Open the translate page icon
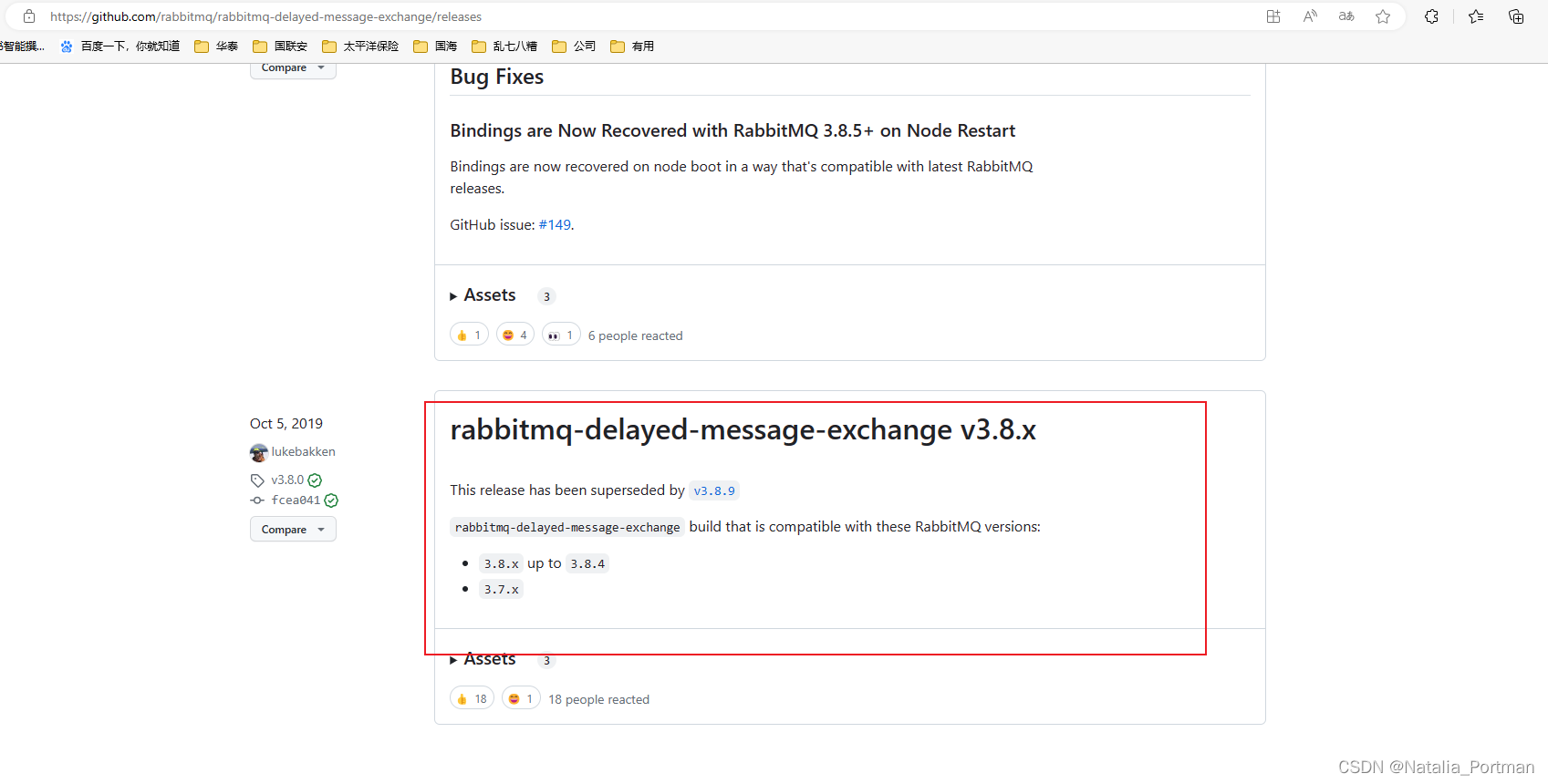 (x=1346, y=16)
